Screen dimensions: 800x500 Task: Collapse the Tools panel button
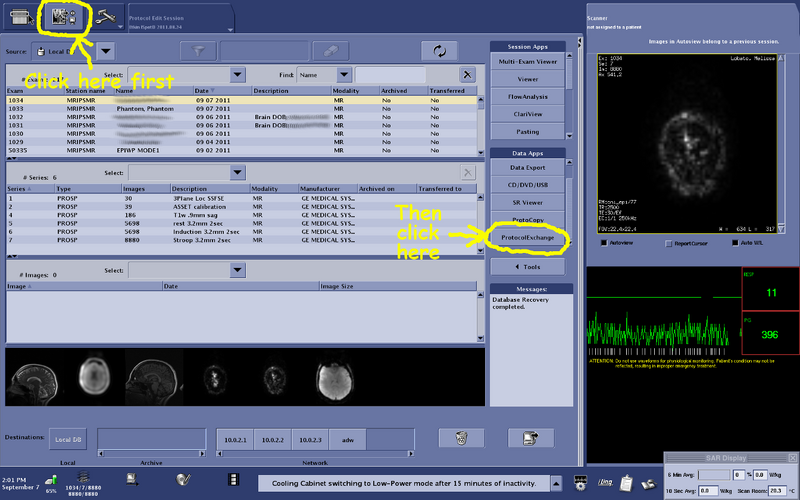(x=528, y=267)
